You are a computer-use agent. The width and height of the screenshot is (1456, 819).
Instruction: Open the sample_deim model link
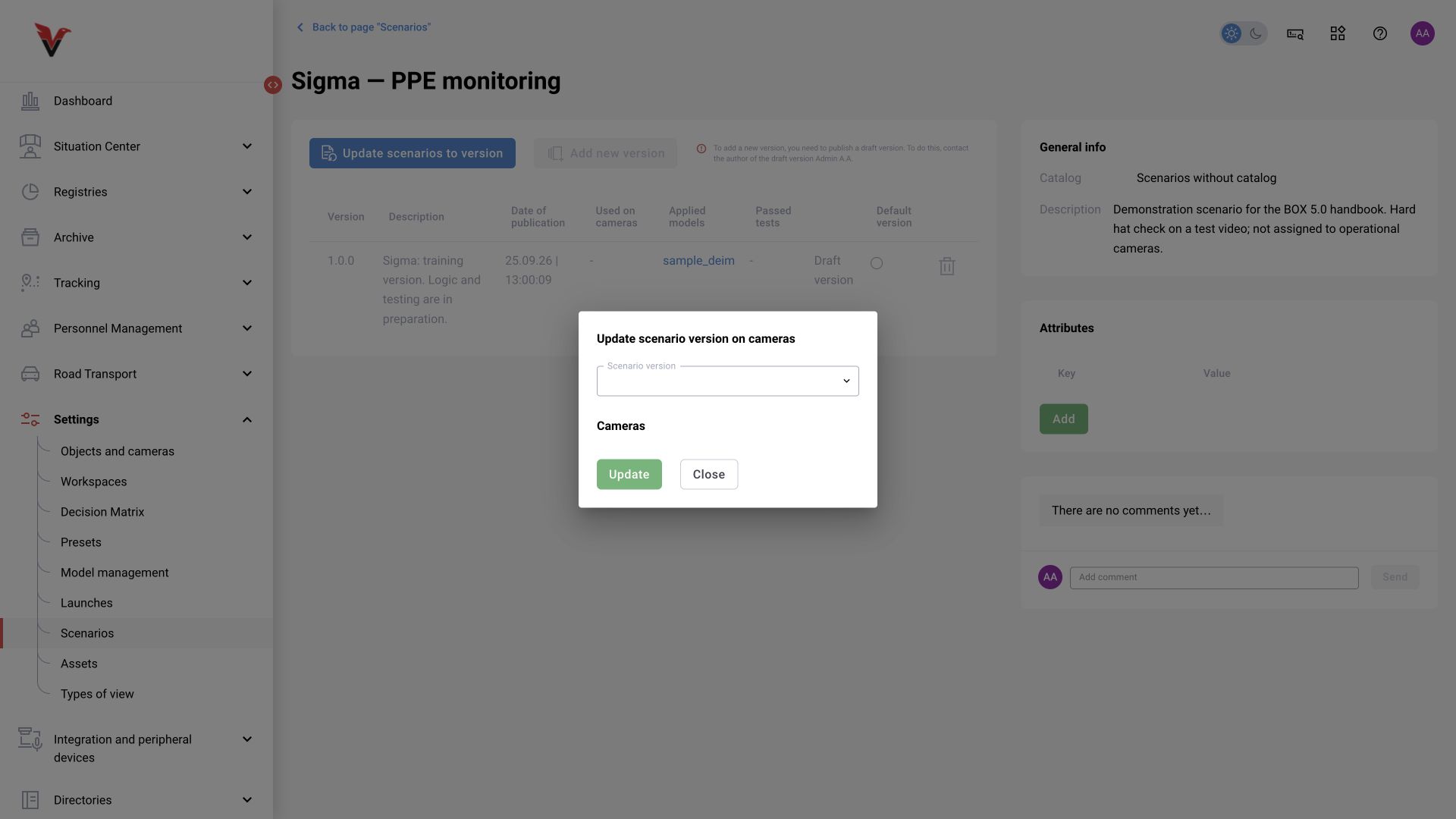click(698, 261)
